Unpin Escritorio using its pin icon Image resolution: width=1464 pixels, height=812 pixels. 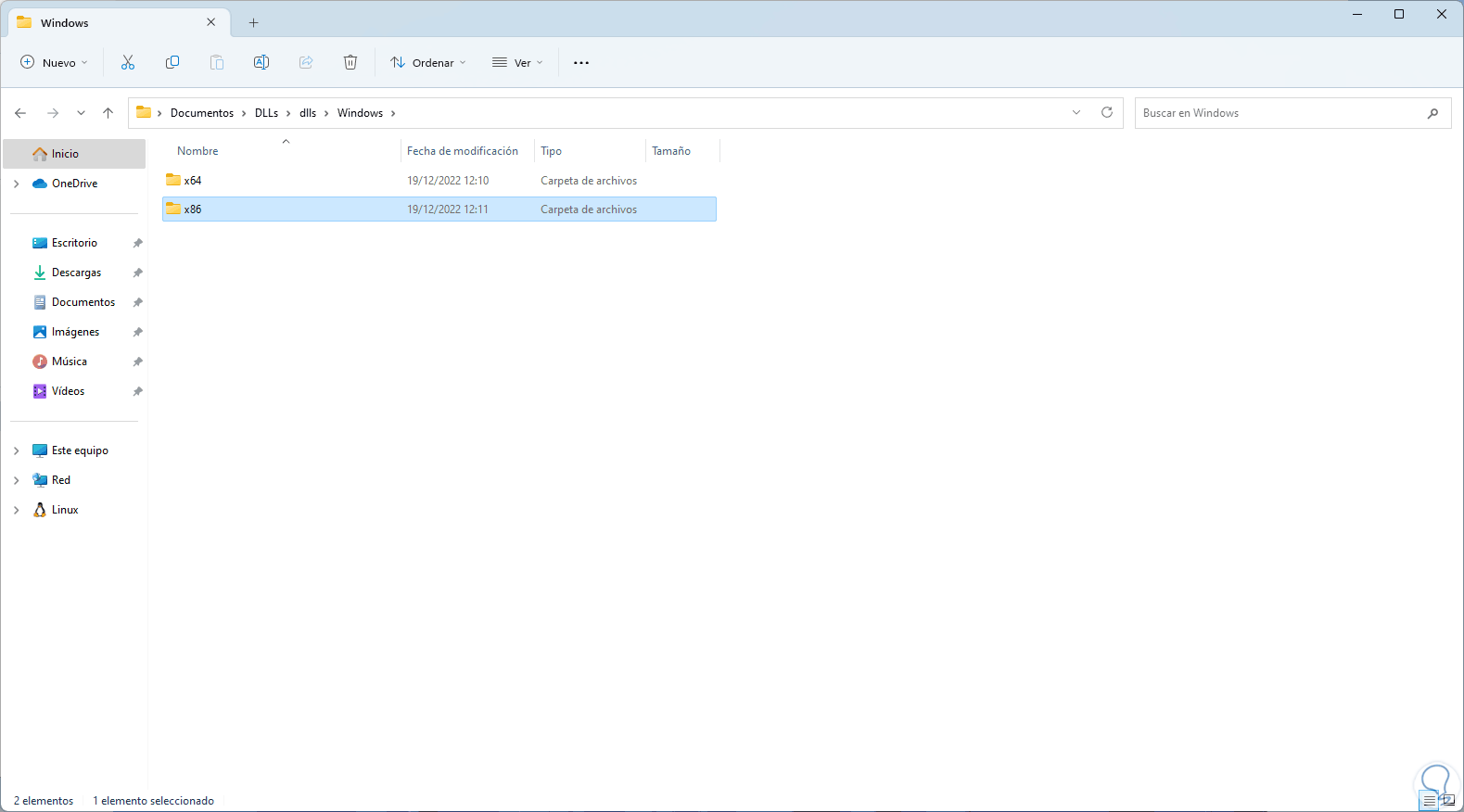coord(137,243)
